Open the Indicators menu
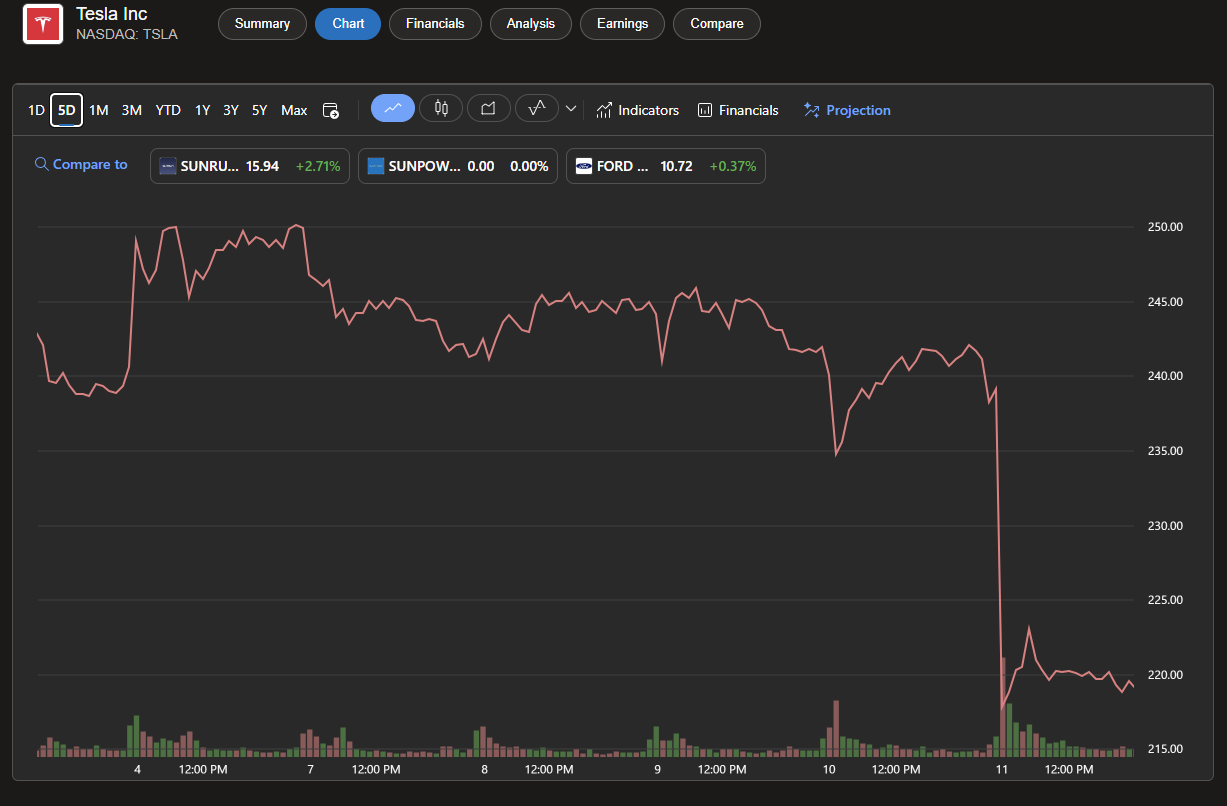 coord(637,110)
